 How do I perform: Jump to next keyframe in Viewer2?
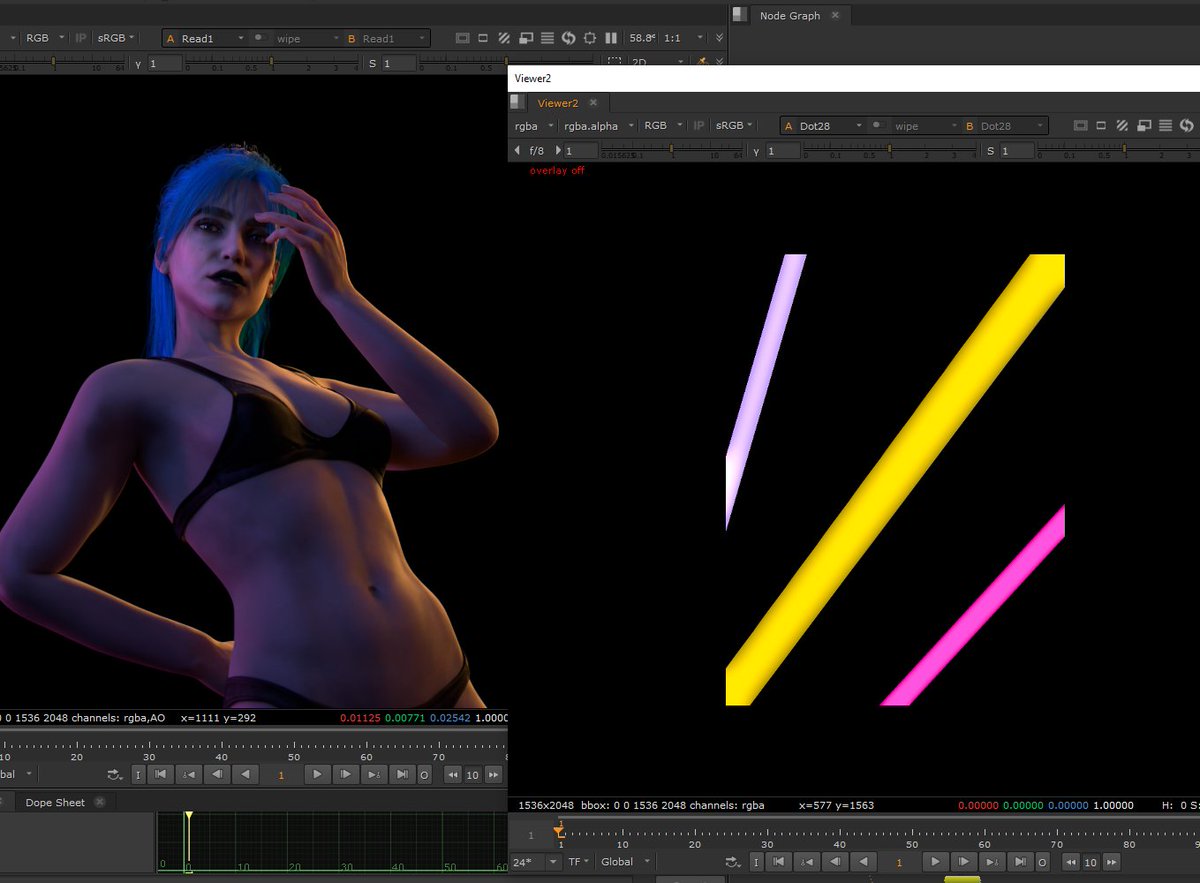tap(991, 862)
